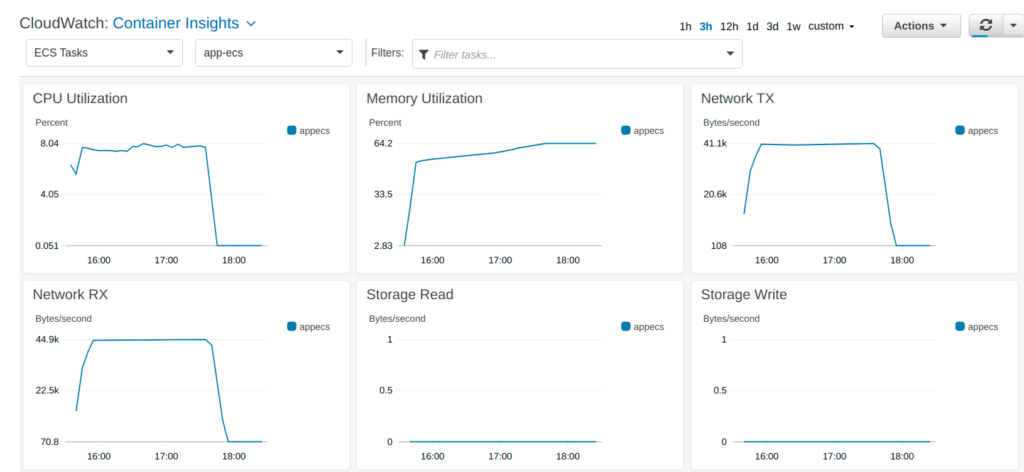Click the funnel filter icon
The image size is (1024, 472).
[424, 54]
